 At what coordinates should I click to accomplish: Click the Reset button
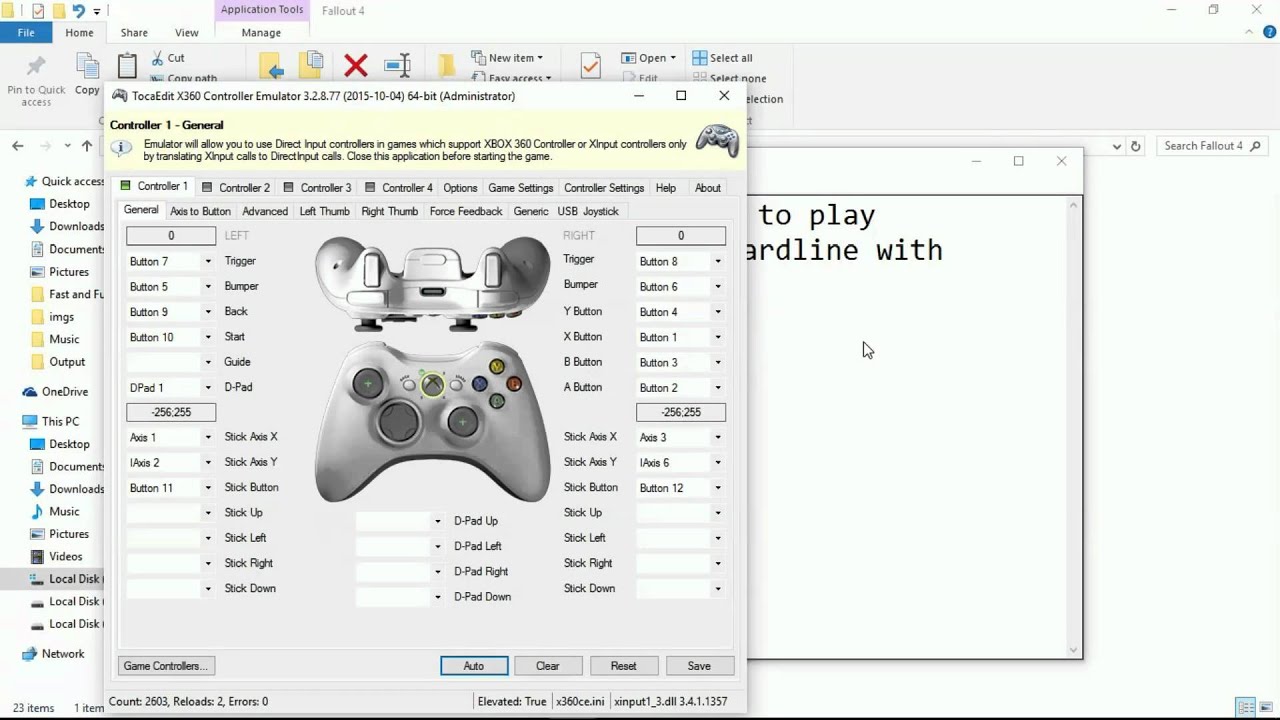[x=623, y=666]
